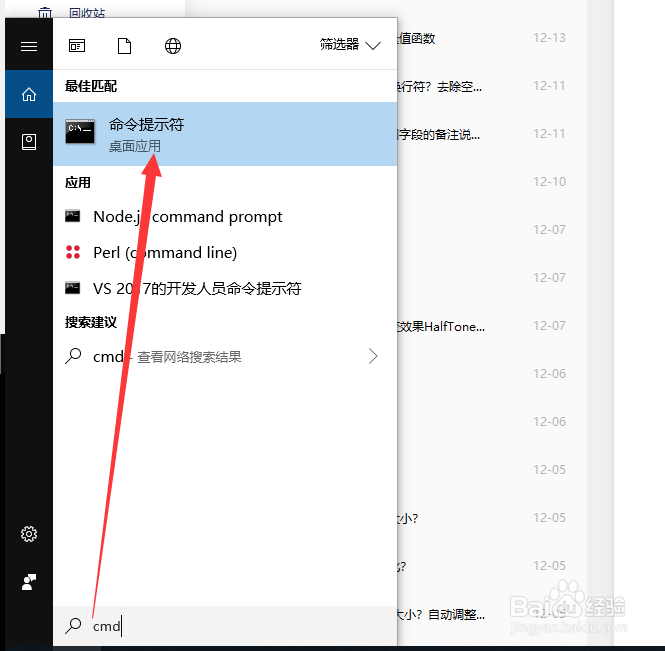665x651 pixels.
Task: Click 桌面应用 subtitle under 命令提示符
Action: [135, 146]
